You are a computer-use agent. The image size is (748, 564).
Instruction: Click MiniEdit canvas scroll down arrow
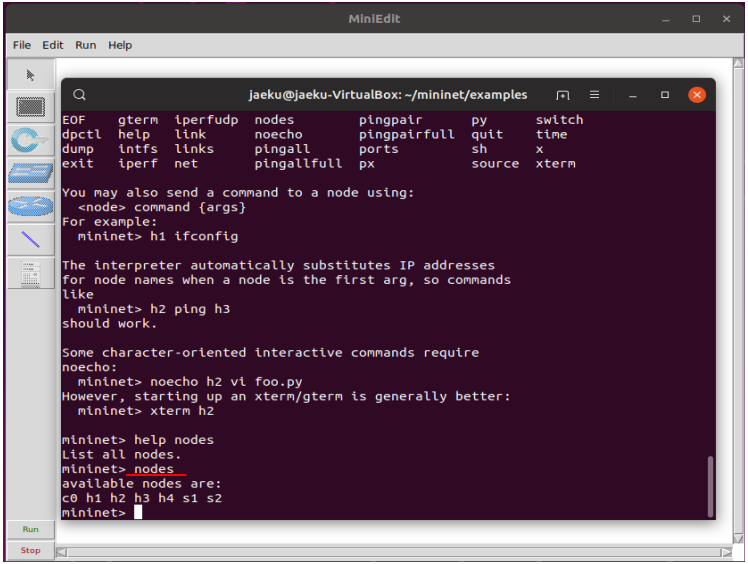pos(738,538)
